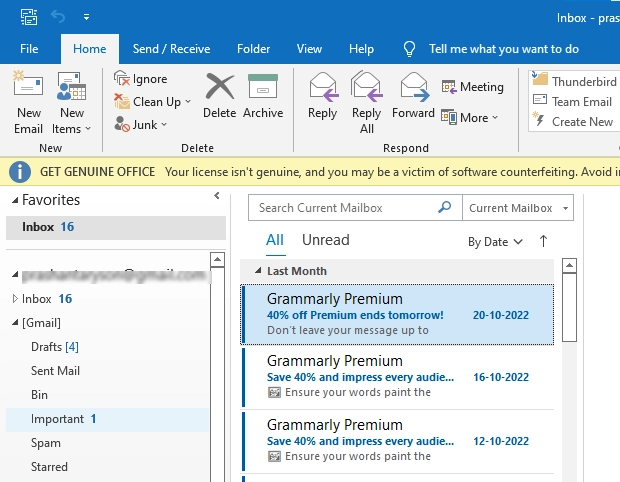Viewport: 620px width, 482px height.
Task: Select the Thunderbird quick step
Action: [574, 81]
